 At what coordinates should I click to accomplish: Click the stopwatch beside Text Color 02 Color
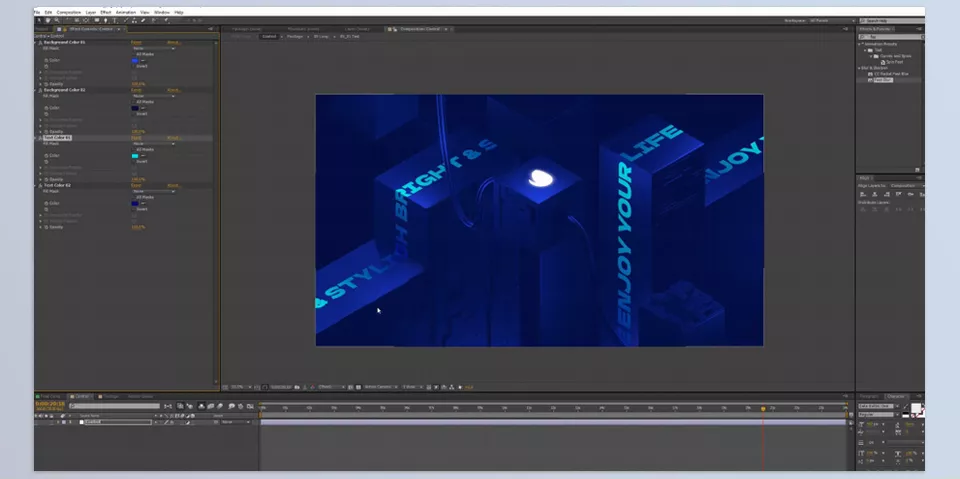(46, 203)
